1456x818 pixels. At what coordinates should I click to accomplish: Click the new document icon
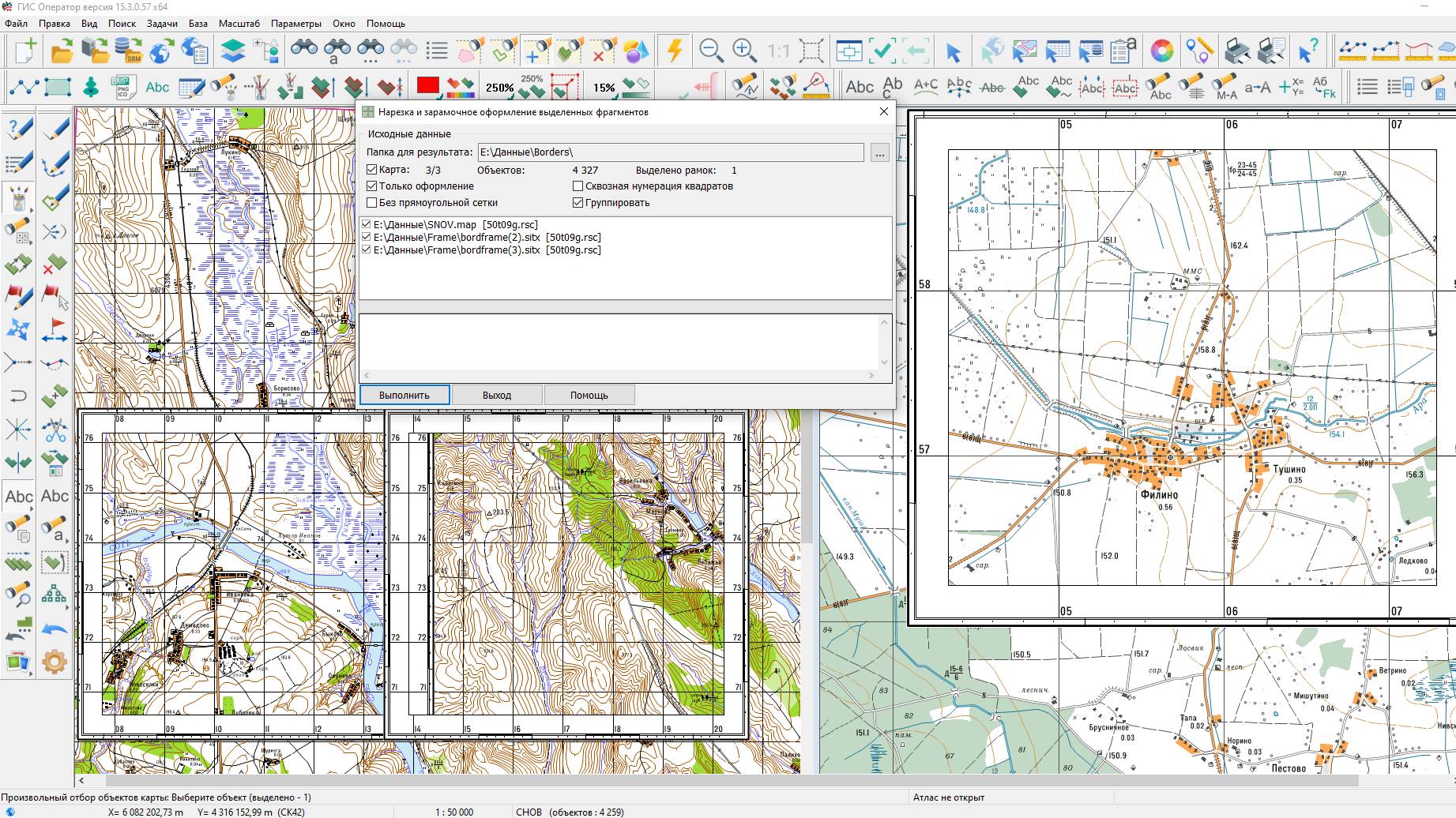[25, 51]
